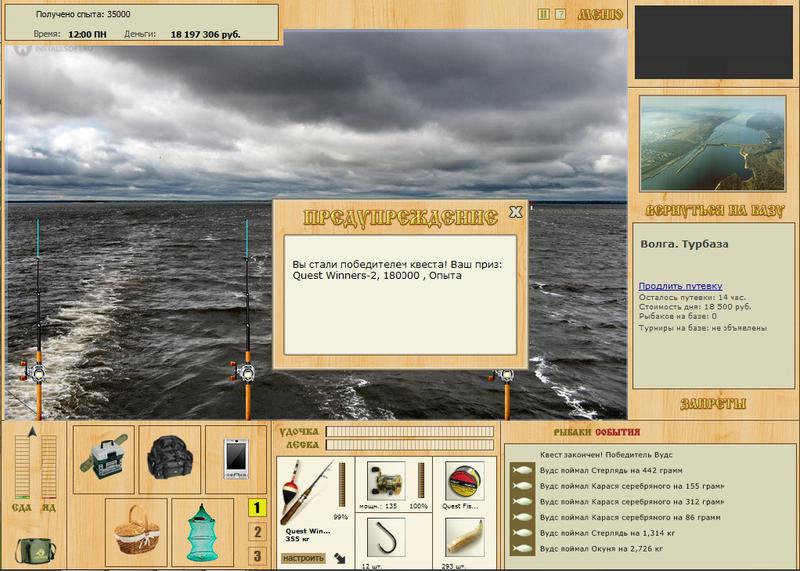800x571 pixels.
Task: Open the help question mark icon
Action: tap(560, 14)
